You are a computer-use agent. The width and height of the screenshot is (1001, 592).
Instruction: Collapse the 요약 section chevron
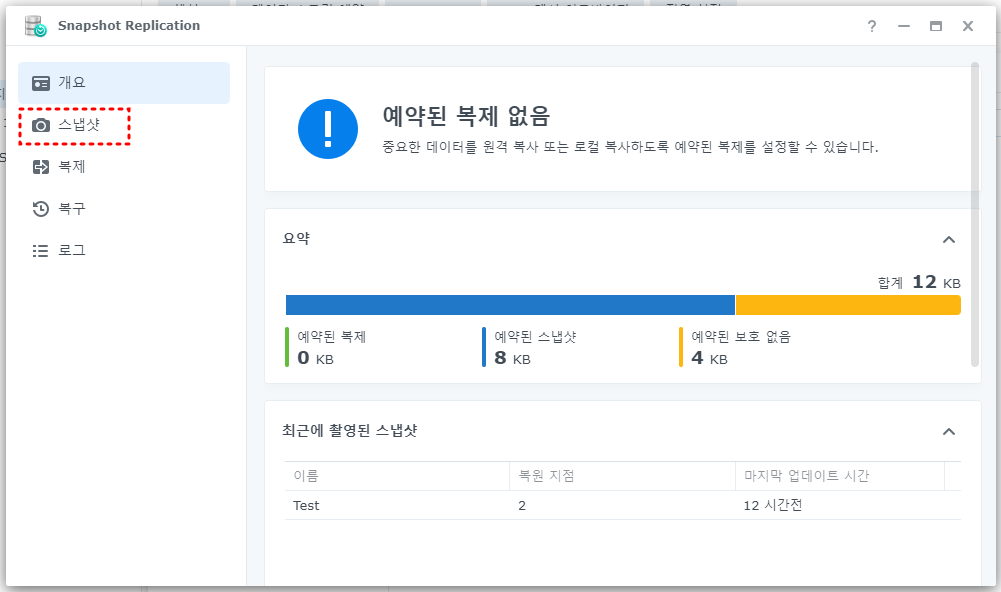pyautogui.click(x=949, y=239)
